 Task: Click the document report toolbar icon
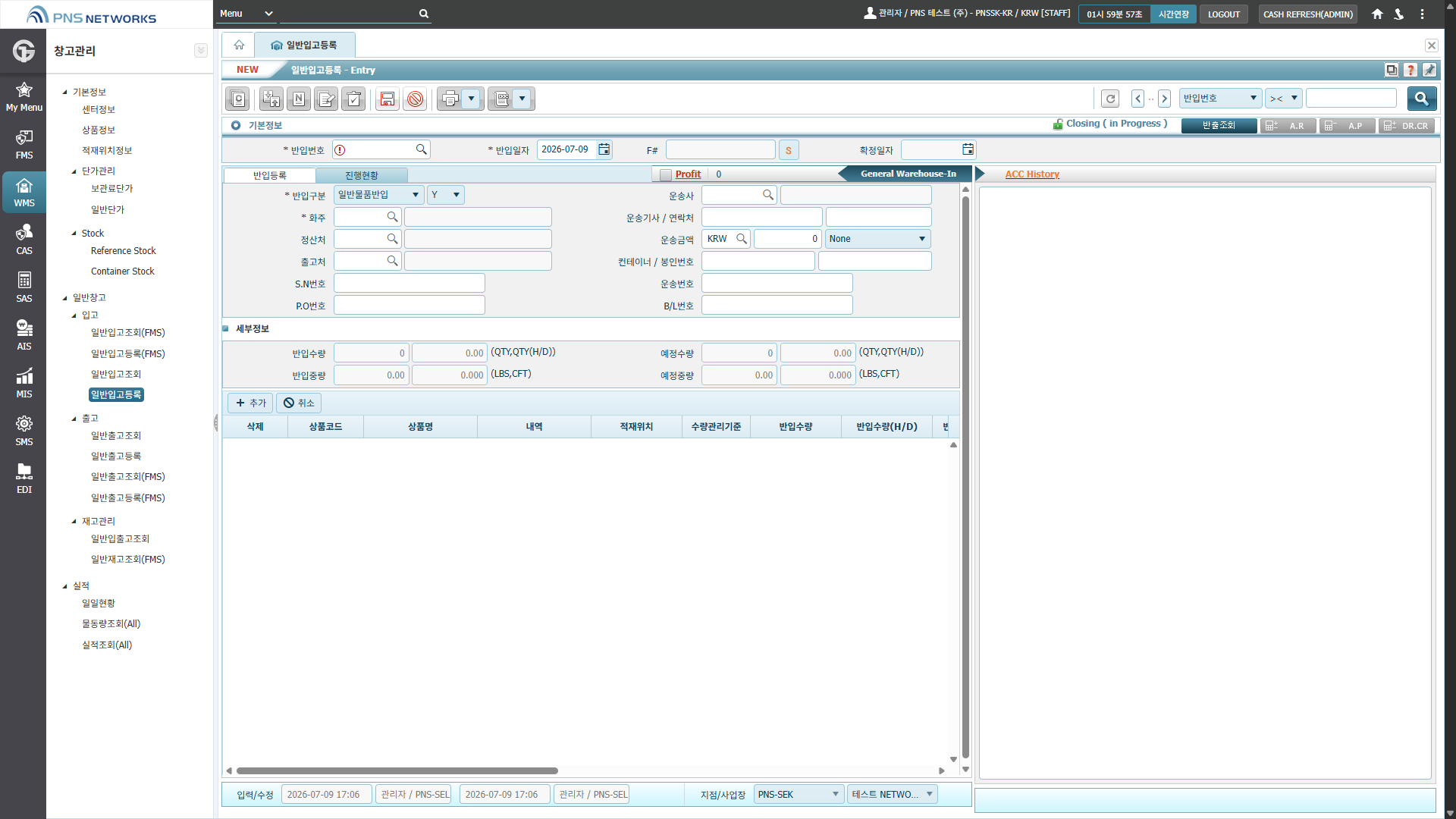pos(501,99)
